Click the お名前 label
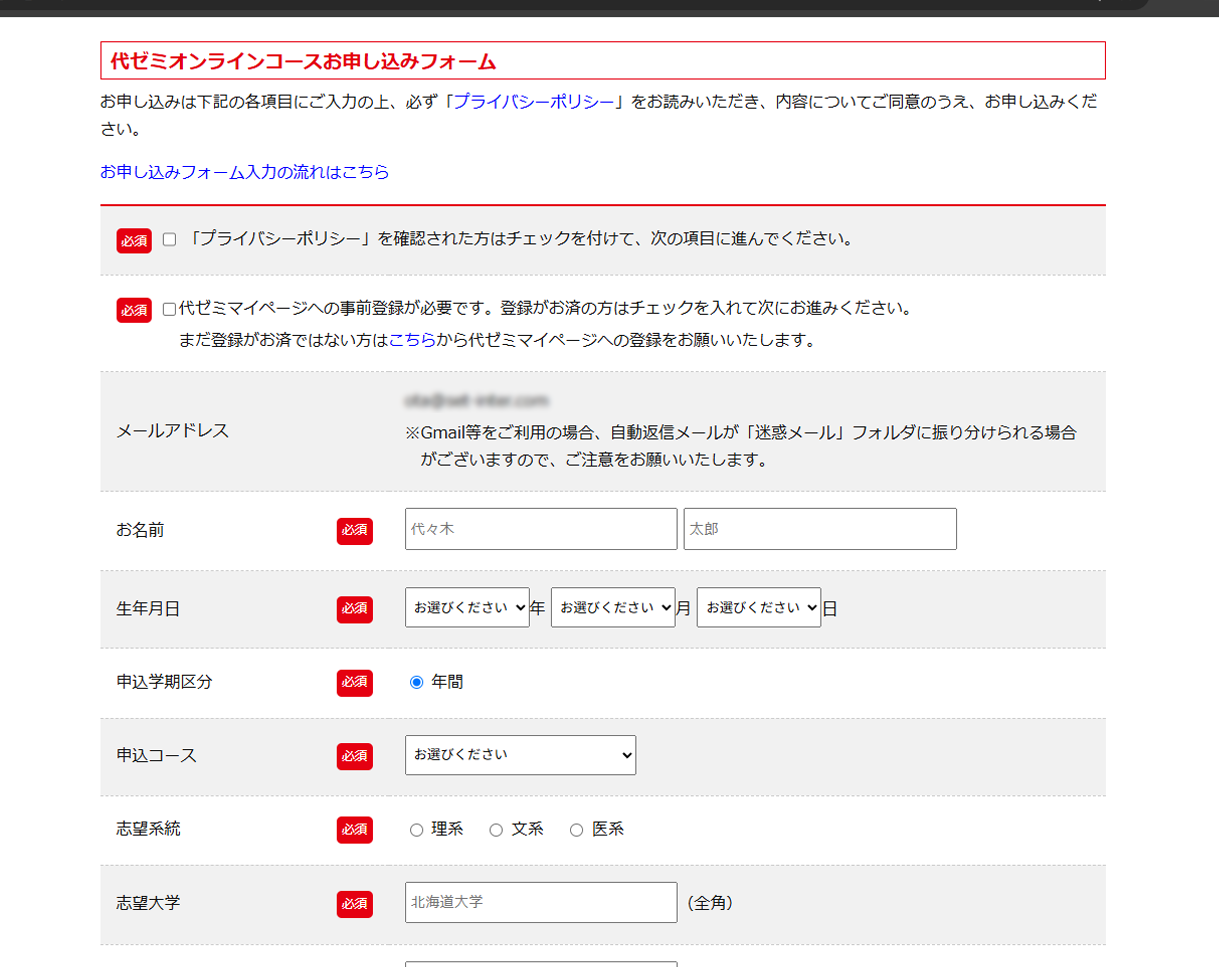1219x967 pixels. pos(140,530)
